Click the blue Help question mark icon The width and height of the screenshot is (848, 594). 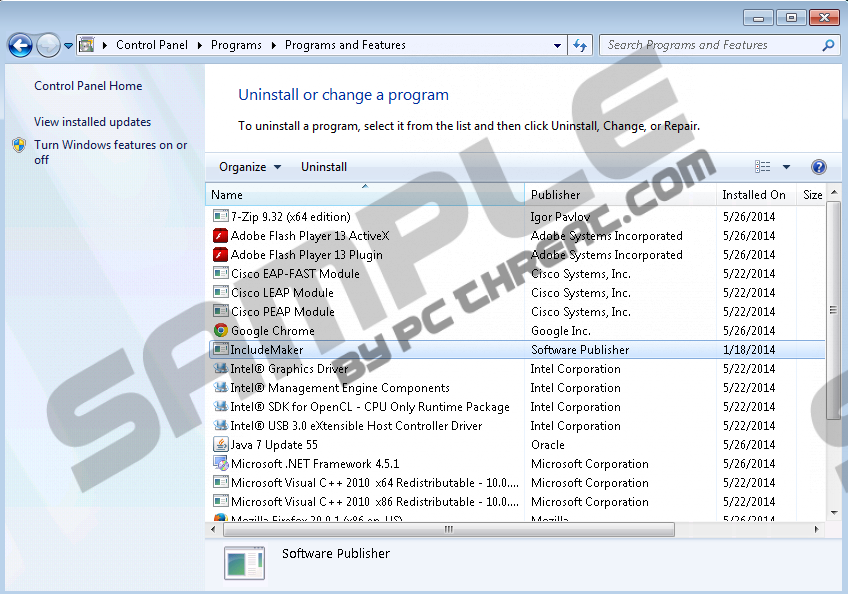tap(818, 167)
